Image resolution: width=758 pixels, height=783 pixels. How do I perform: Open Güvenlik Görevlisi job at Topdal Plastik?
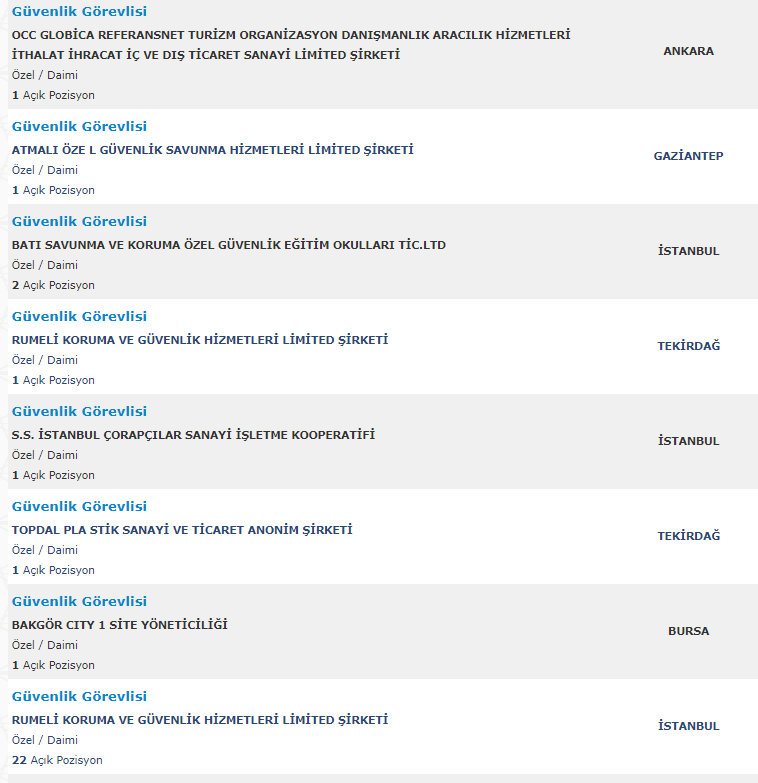[79, 507]
